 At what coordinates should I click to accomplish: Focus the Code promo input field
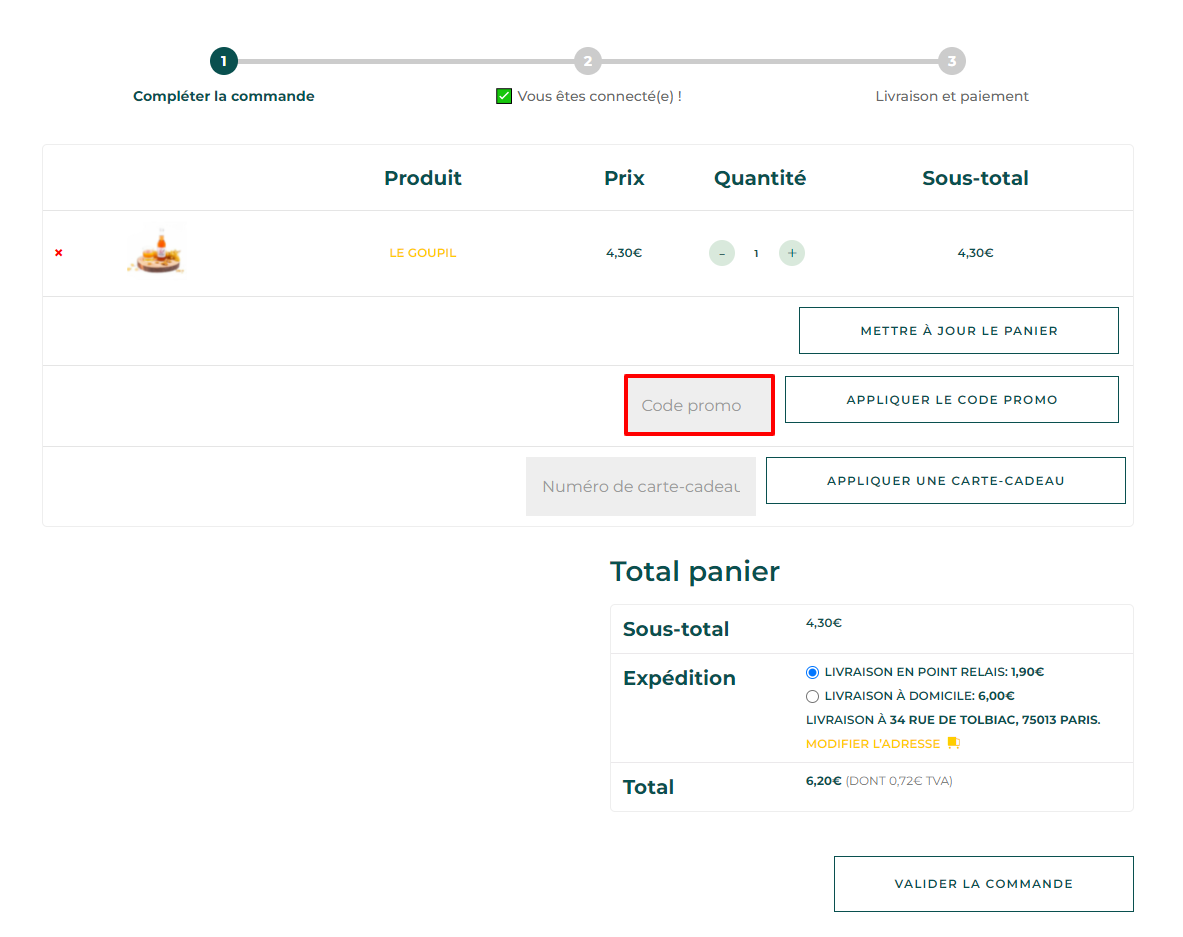click(x=699, y=405)
